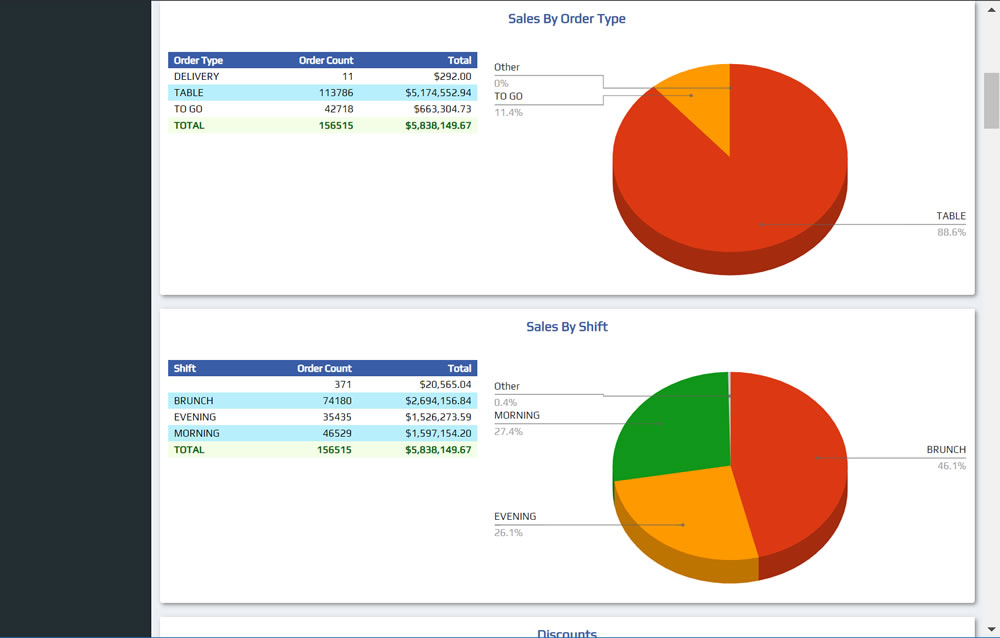Click the order count 42718

[339, 109]
